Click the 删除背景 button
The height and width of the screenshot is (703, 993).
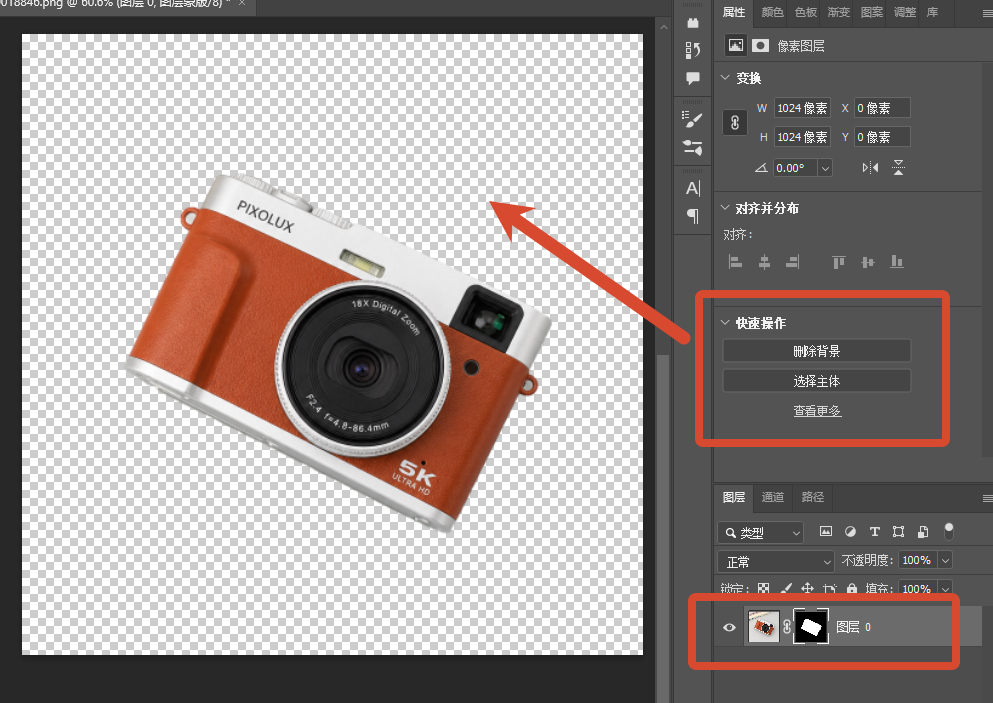[816, 351]
